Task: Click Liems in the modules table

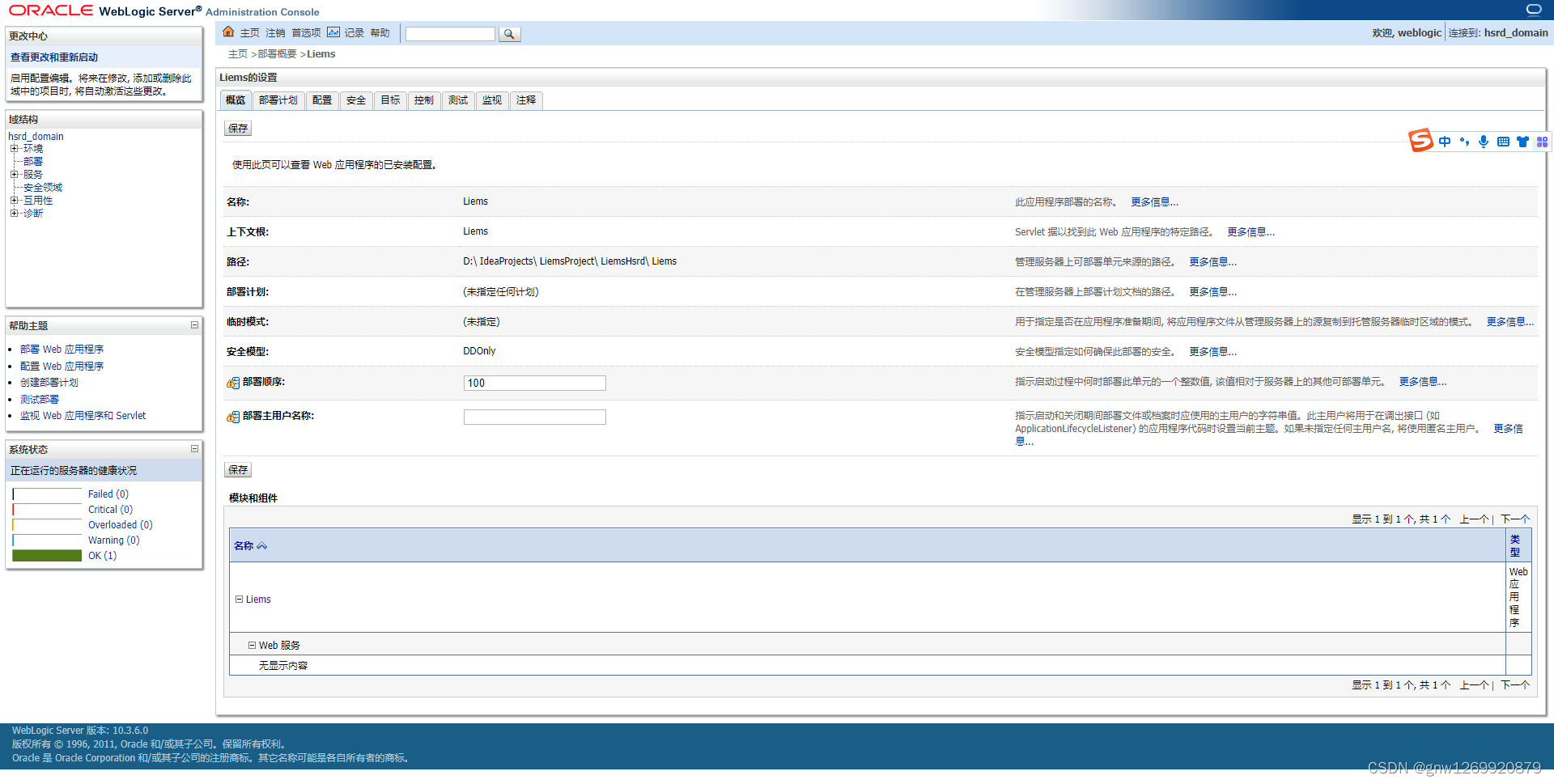Action: [x=258, y=600]
